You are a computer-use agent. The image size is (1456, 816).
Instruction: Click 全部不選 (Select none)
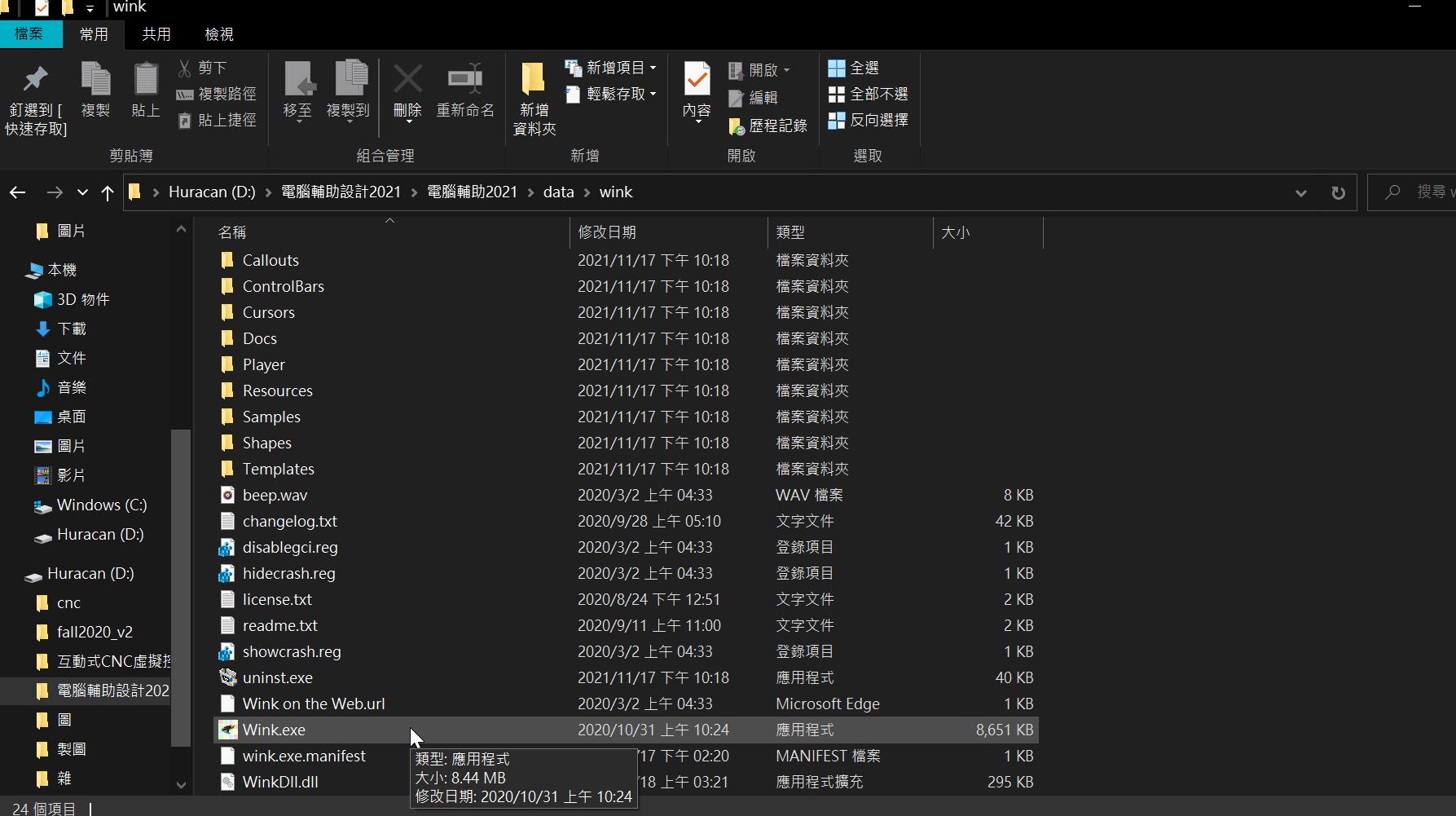(x=868, y=95)
